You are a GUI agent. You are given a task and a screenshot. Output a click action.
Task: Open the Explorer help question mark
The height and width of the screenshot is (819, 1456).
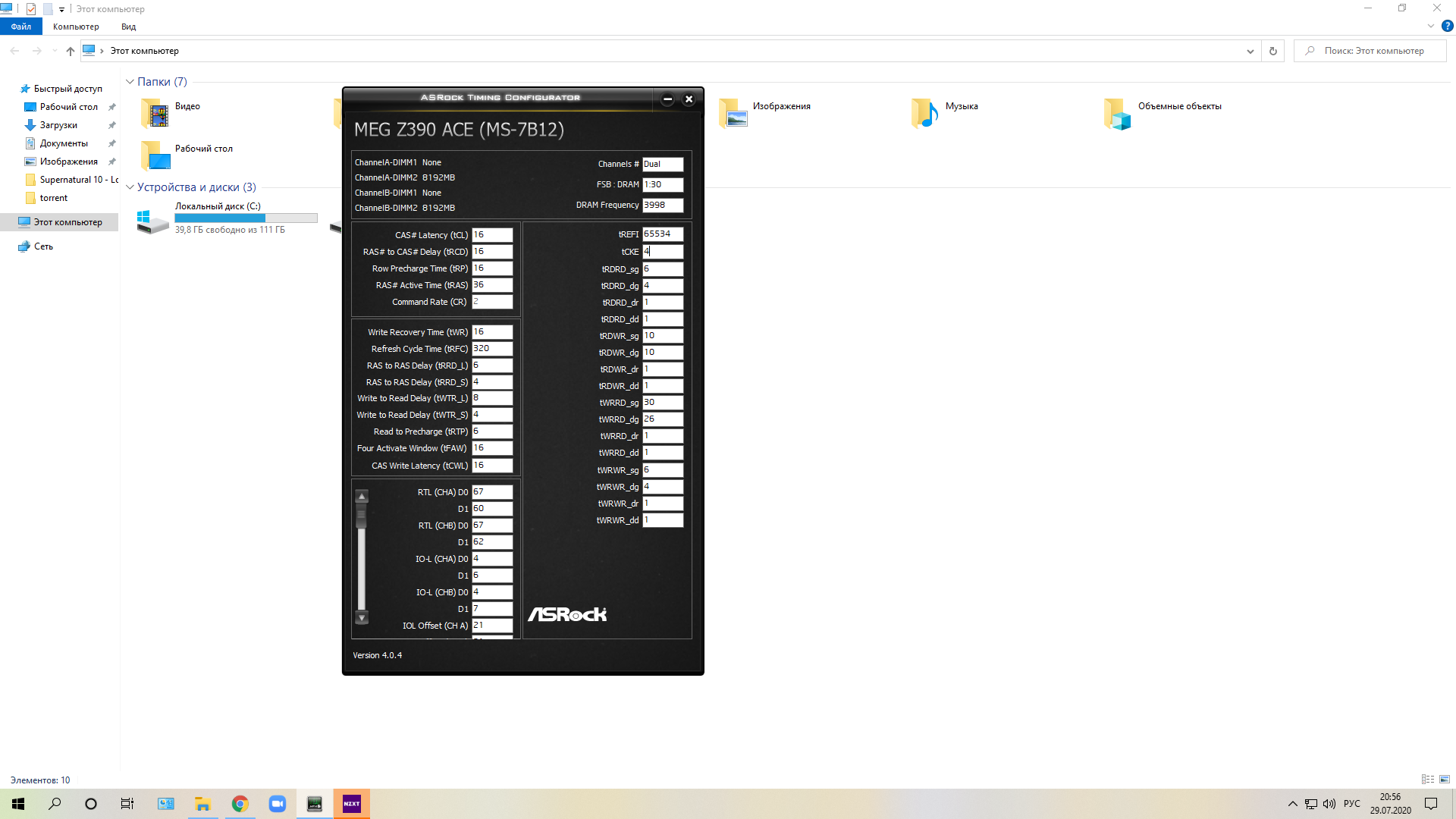1447,26
